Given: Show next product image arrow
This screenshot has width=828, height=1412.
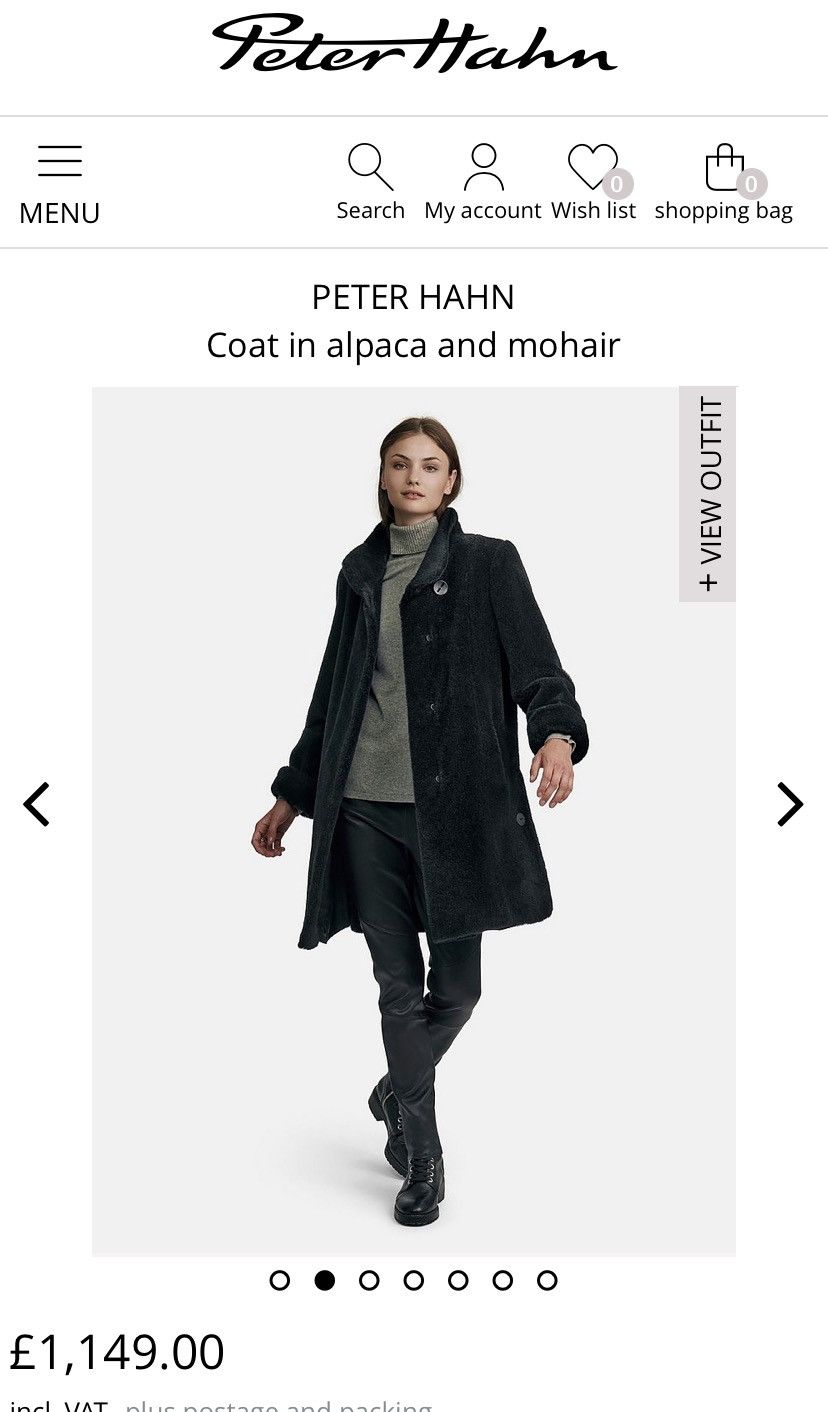Looking at the screenshot, I should [790, 804].
